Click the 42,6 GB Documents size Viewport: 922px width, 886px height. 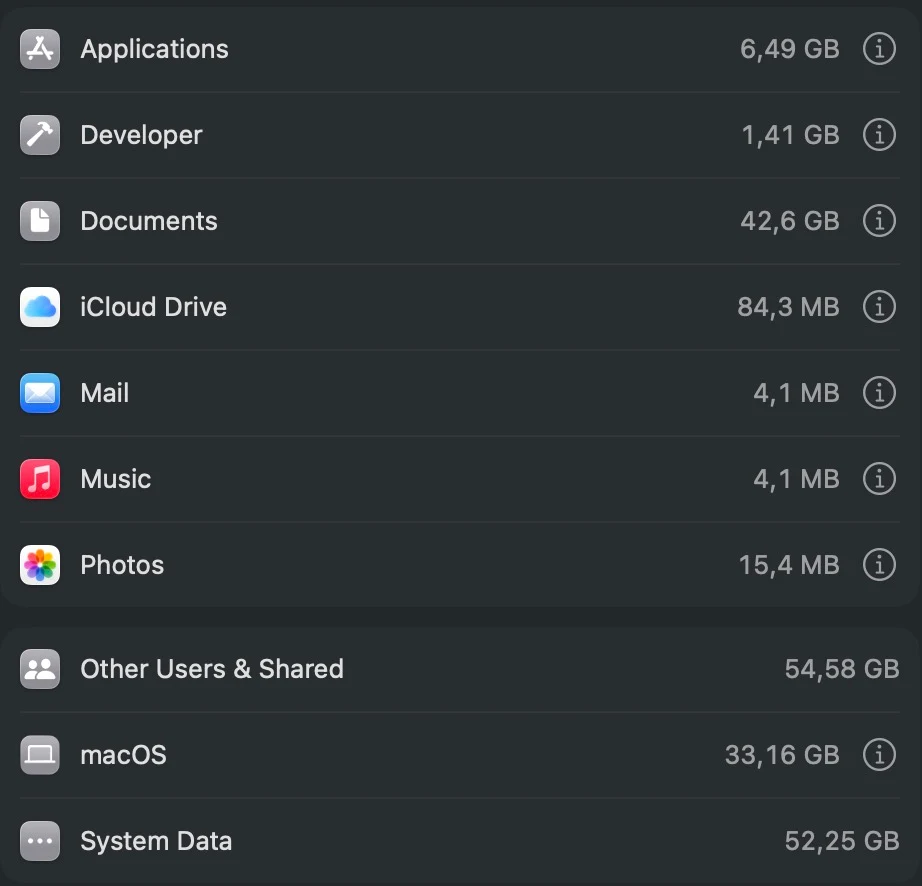click(x=790, y=221)
